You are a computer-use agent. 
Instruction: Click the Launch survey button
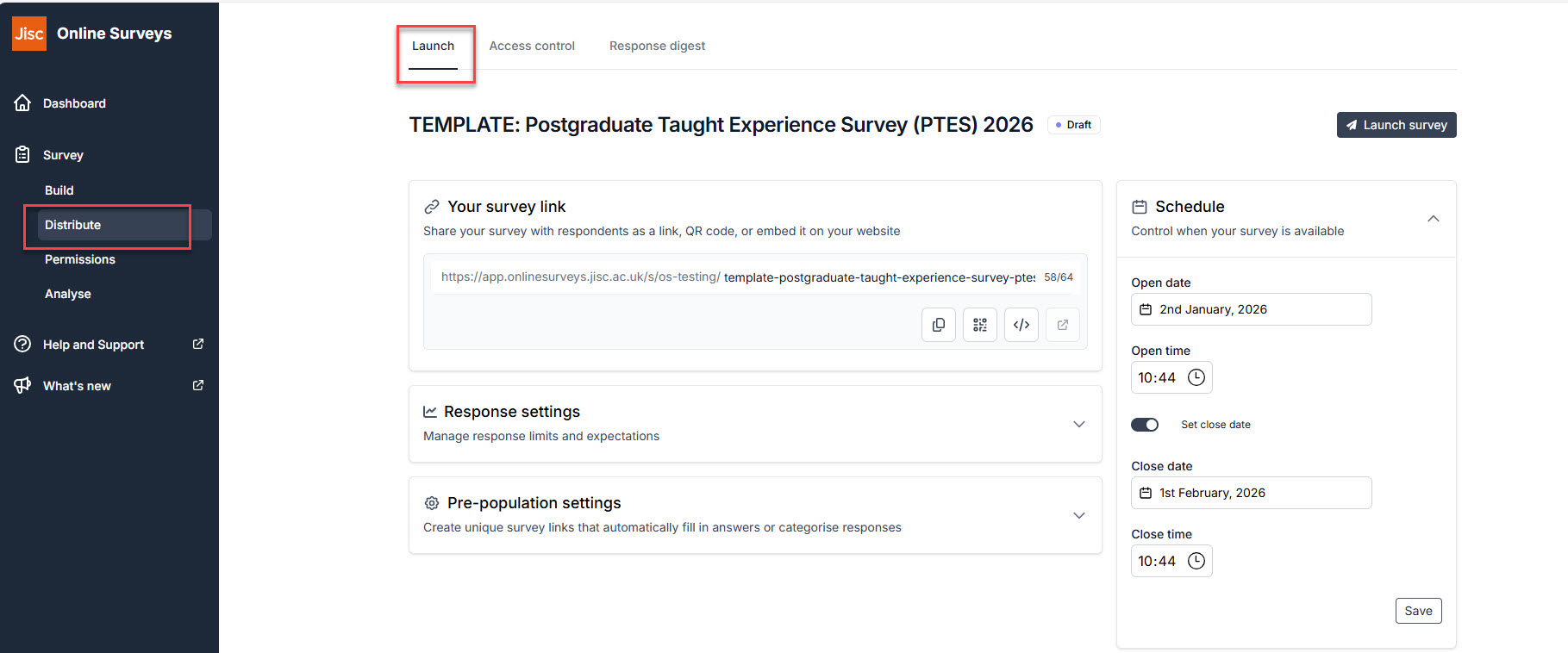pyautogui.click(x=1396, y=125)
